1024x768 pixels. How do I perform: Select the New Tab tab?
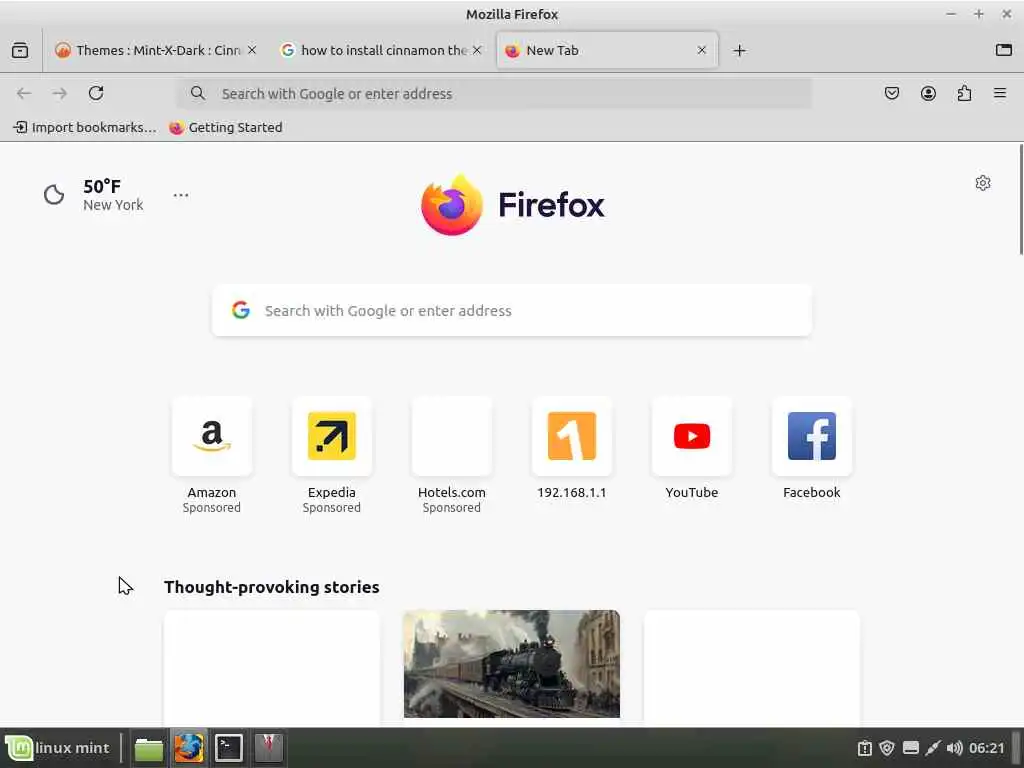pyautogui.click(x=607, y=50)
